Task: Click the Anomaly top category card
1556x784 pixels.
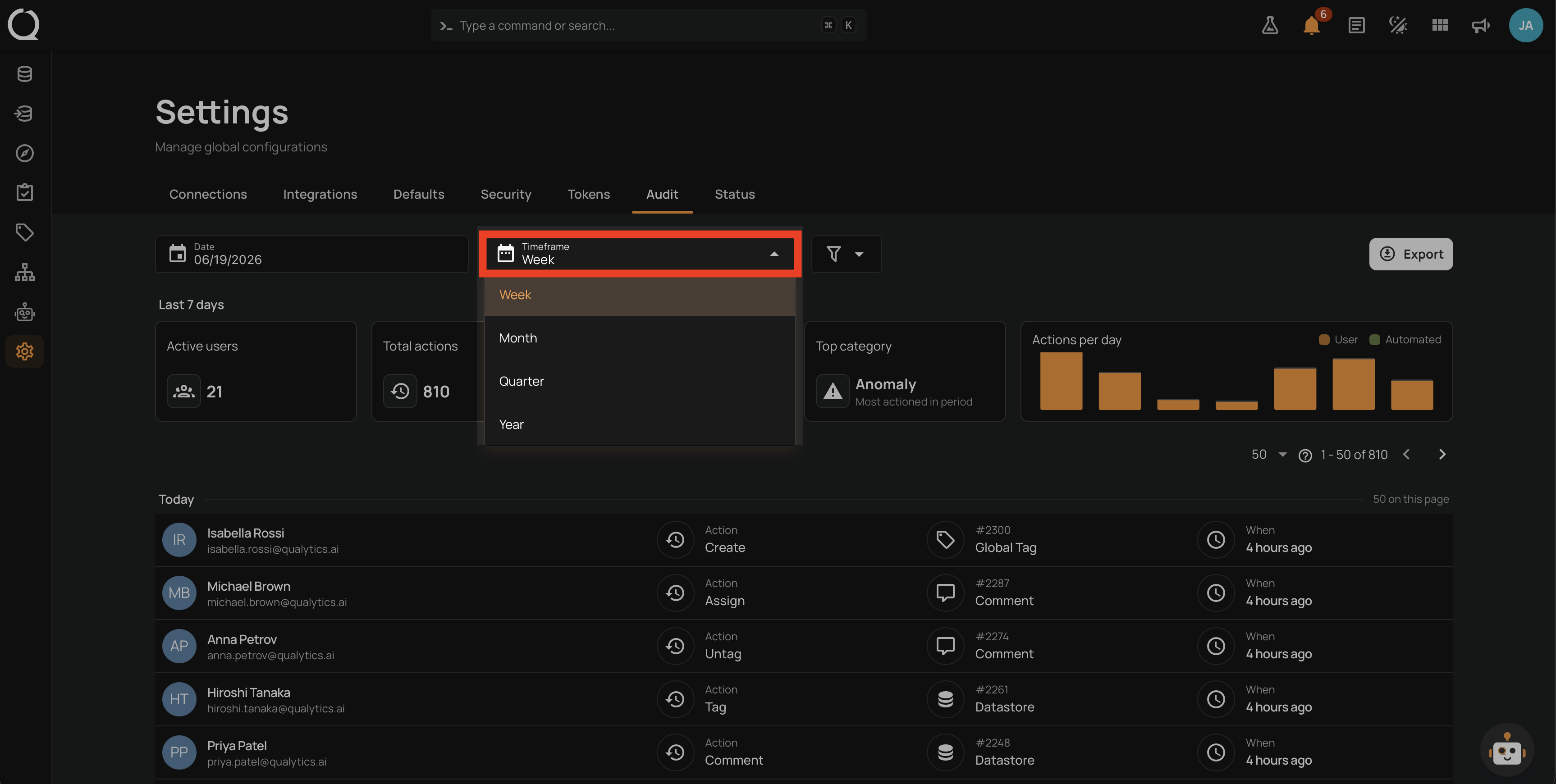Action: pos(904,371)
